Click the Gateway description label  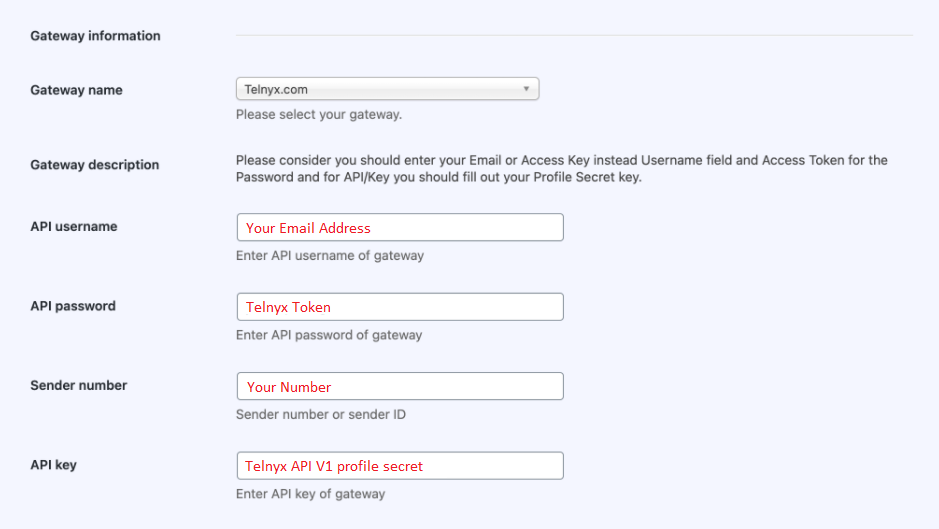coord(95,165)
